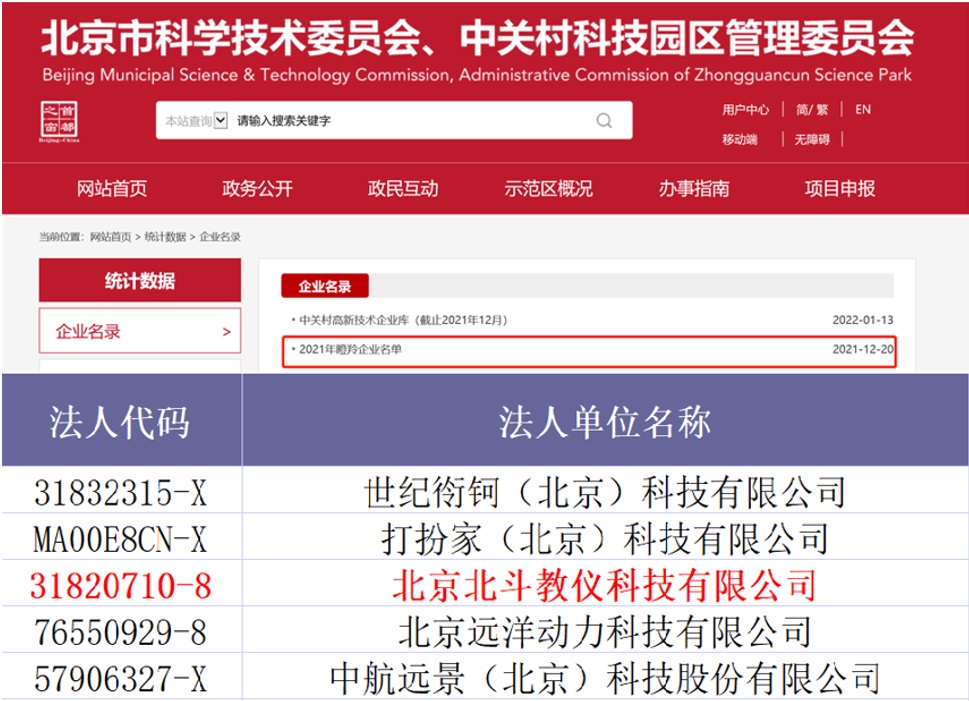This screenshot has height=701, width=969.
Task: Click the English title Beijing Municipal Science & Technology Commission
Action: [x=246, y=75]
